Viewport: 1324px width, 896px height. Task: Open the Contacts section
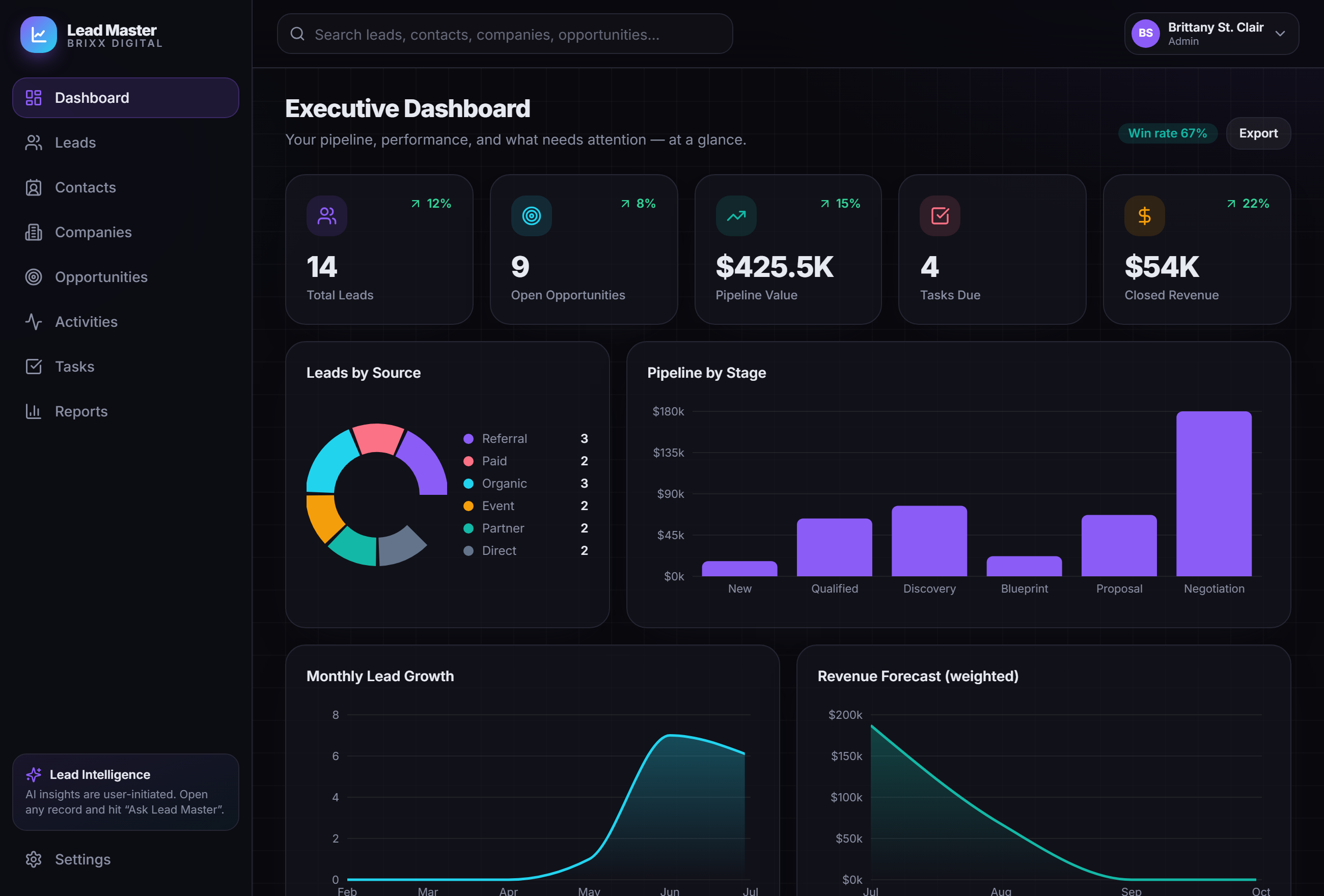tap(125, 187)
